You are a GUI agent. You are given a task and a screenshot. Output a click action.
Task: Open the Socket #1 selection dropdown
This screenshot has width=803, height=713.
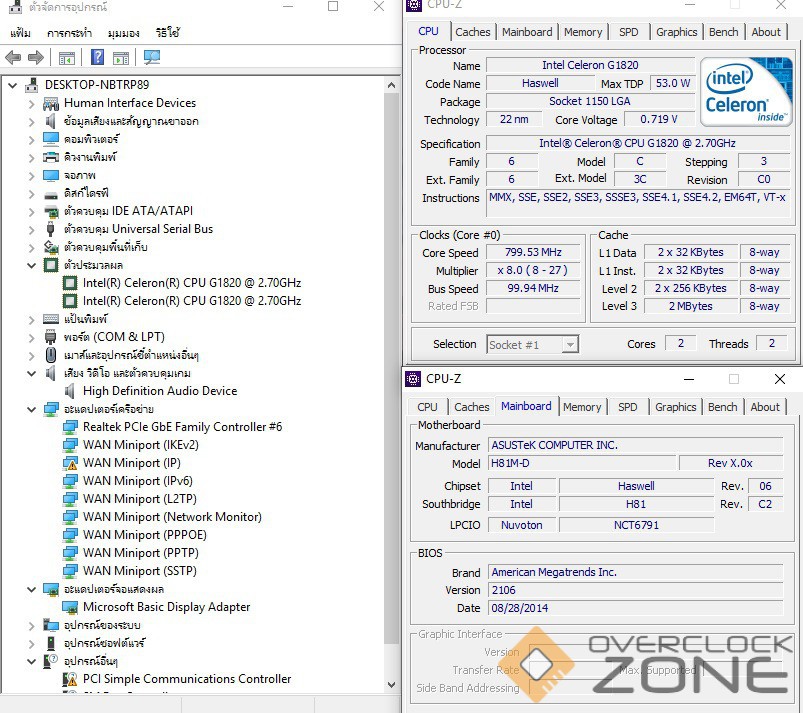pos(569,345)
